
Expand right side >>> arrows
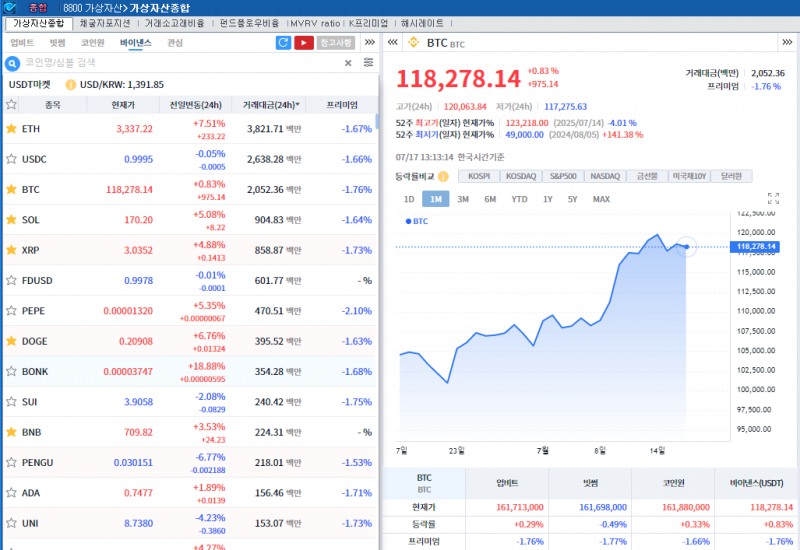click(787, 42)
